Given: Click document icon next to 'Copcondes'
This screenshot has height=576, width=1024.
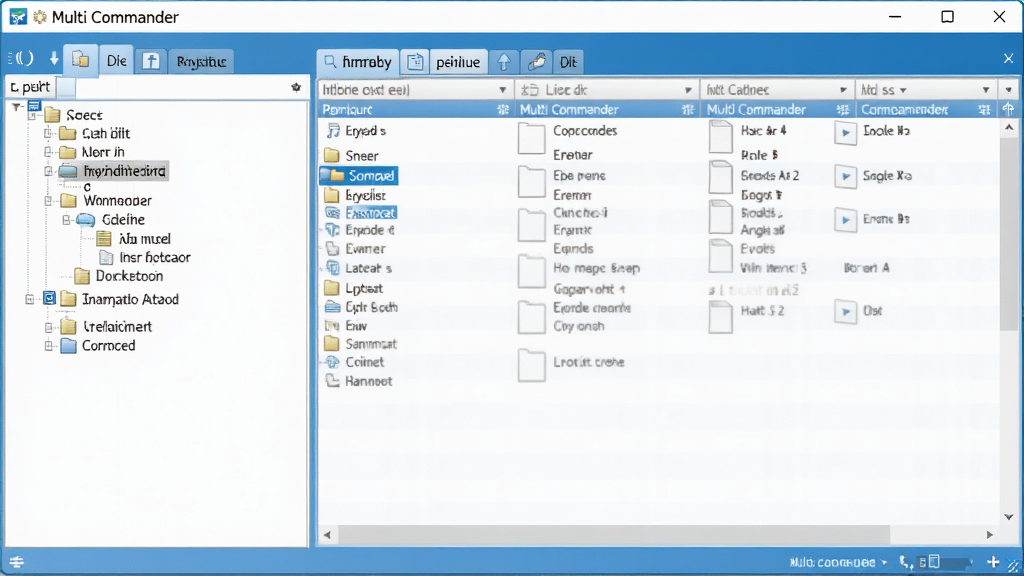Looking at the screenshot, I should [x=531, y=138].
